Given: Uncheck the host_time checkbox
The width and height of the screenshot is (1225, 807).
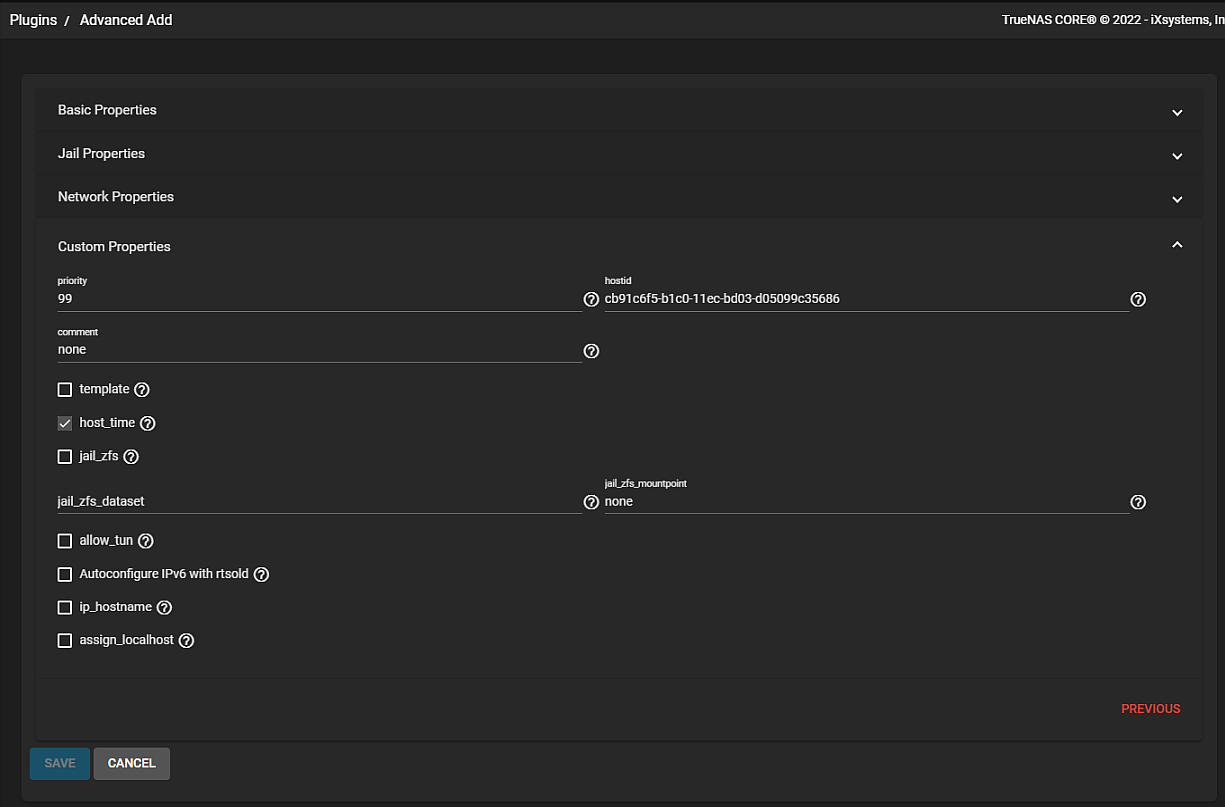Looking at the screenshot, I should 65,423.
